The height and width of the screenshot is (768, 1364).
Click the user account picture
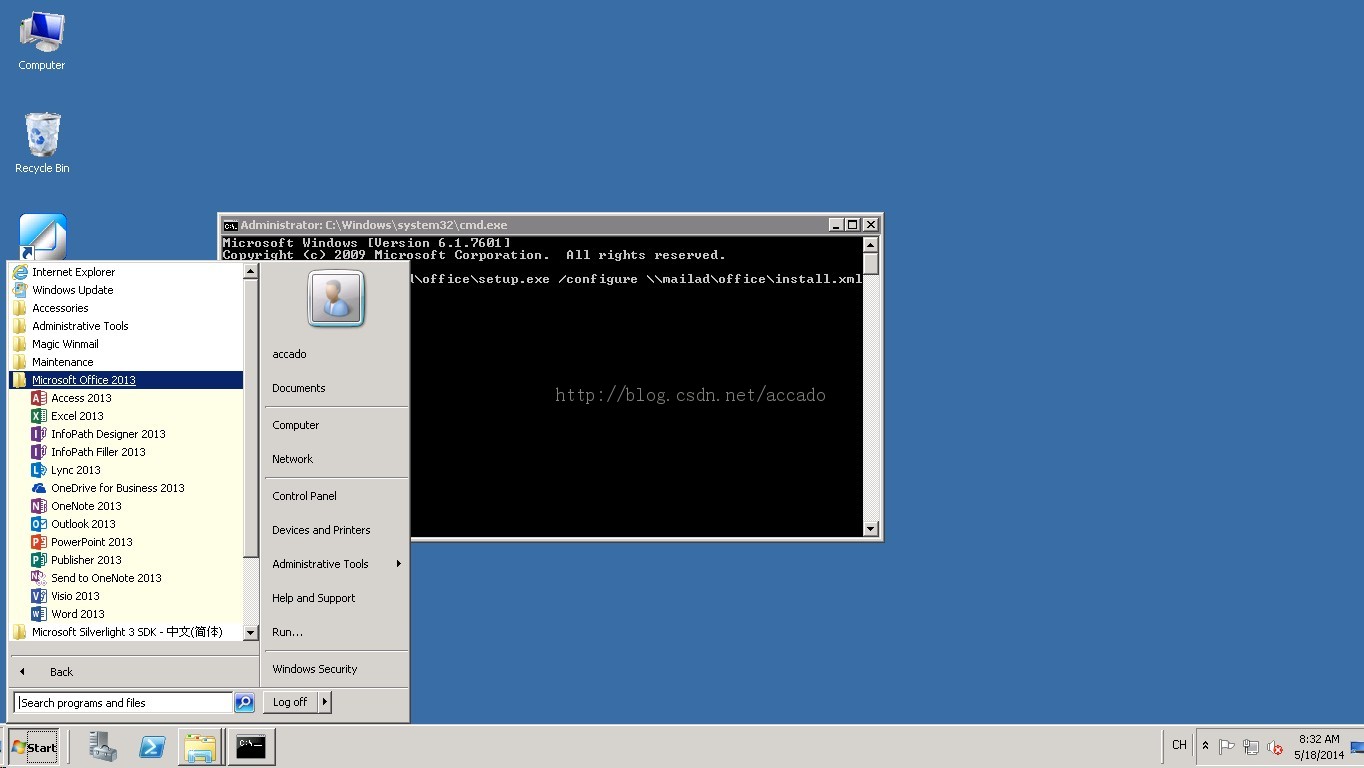pos(336,298)
